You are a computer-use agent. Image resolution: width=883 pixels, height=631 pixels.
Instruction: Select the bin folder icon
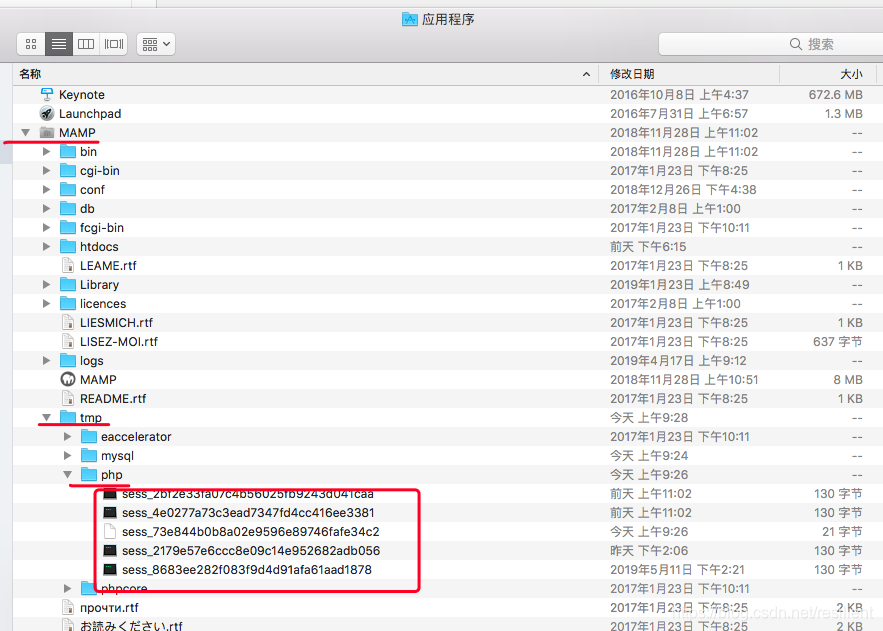point(68,151)
